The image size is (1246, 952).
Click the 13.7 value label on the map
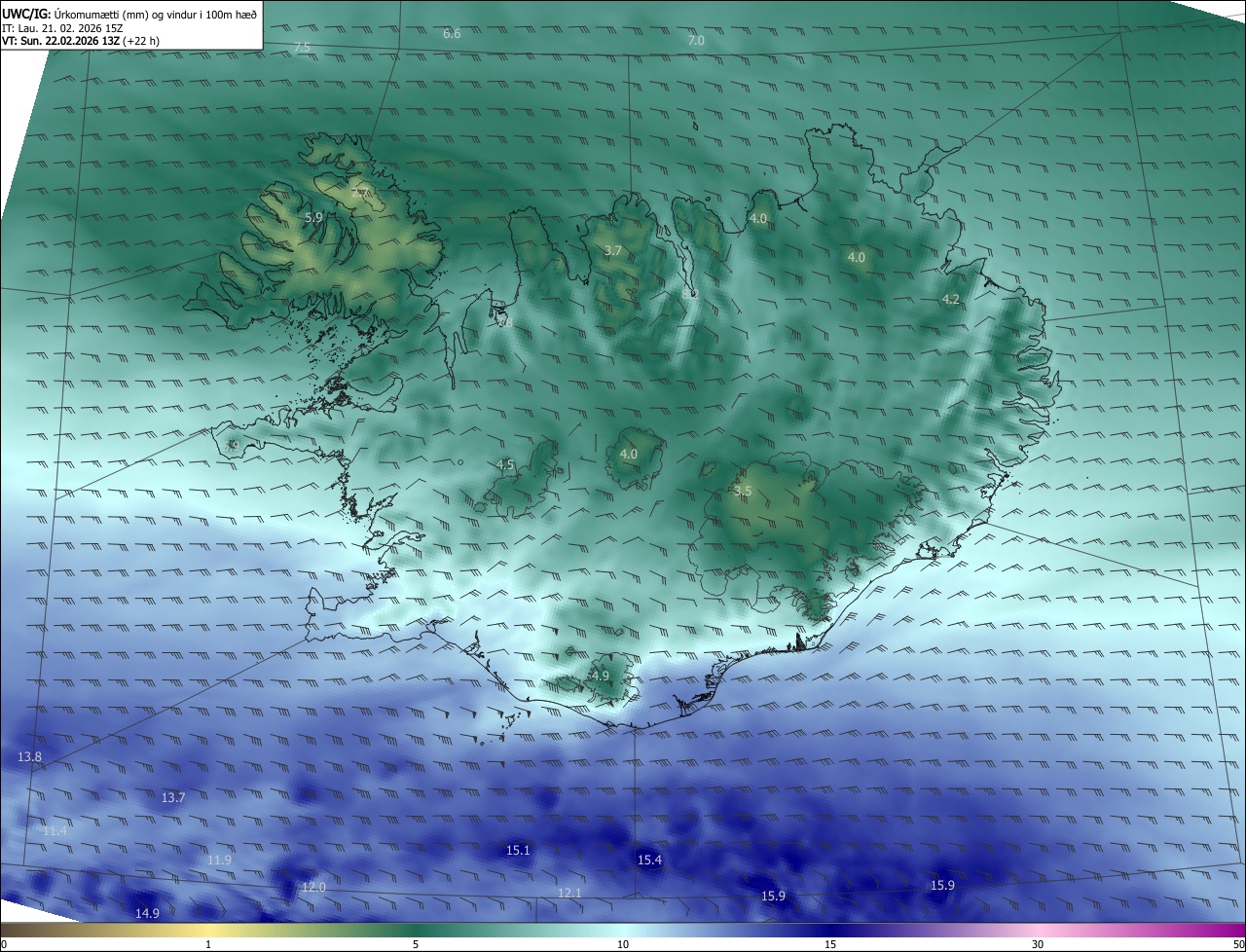pyautogui.click(x=173, y=798)
